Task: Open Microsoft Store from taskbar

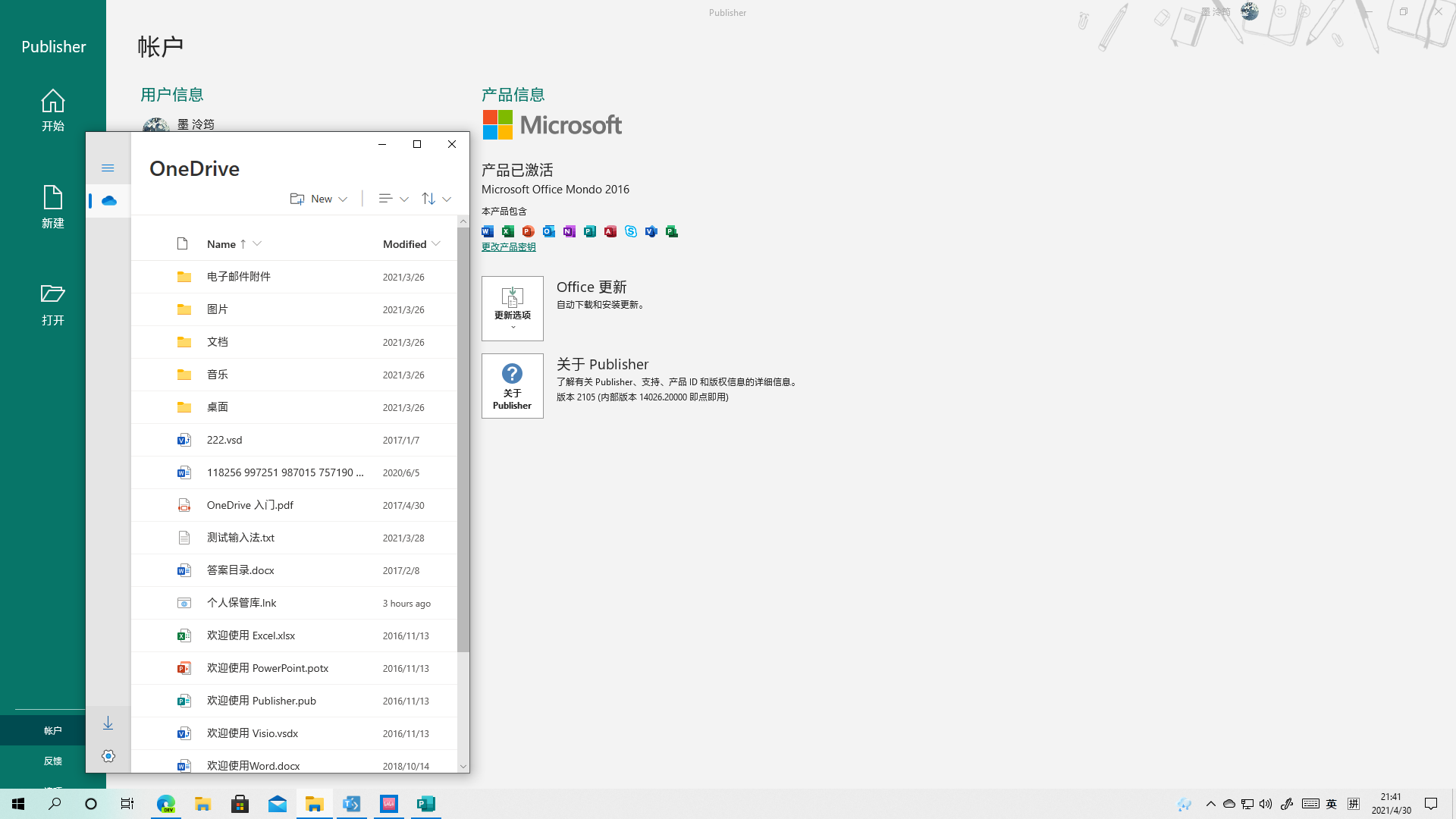Action: (x=240, y=804)
